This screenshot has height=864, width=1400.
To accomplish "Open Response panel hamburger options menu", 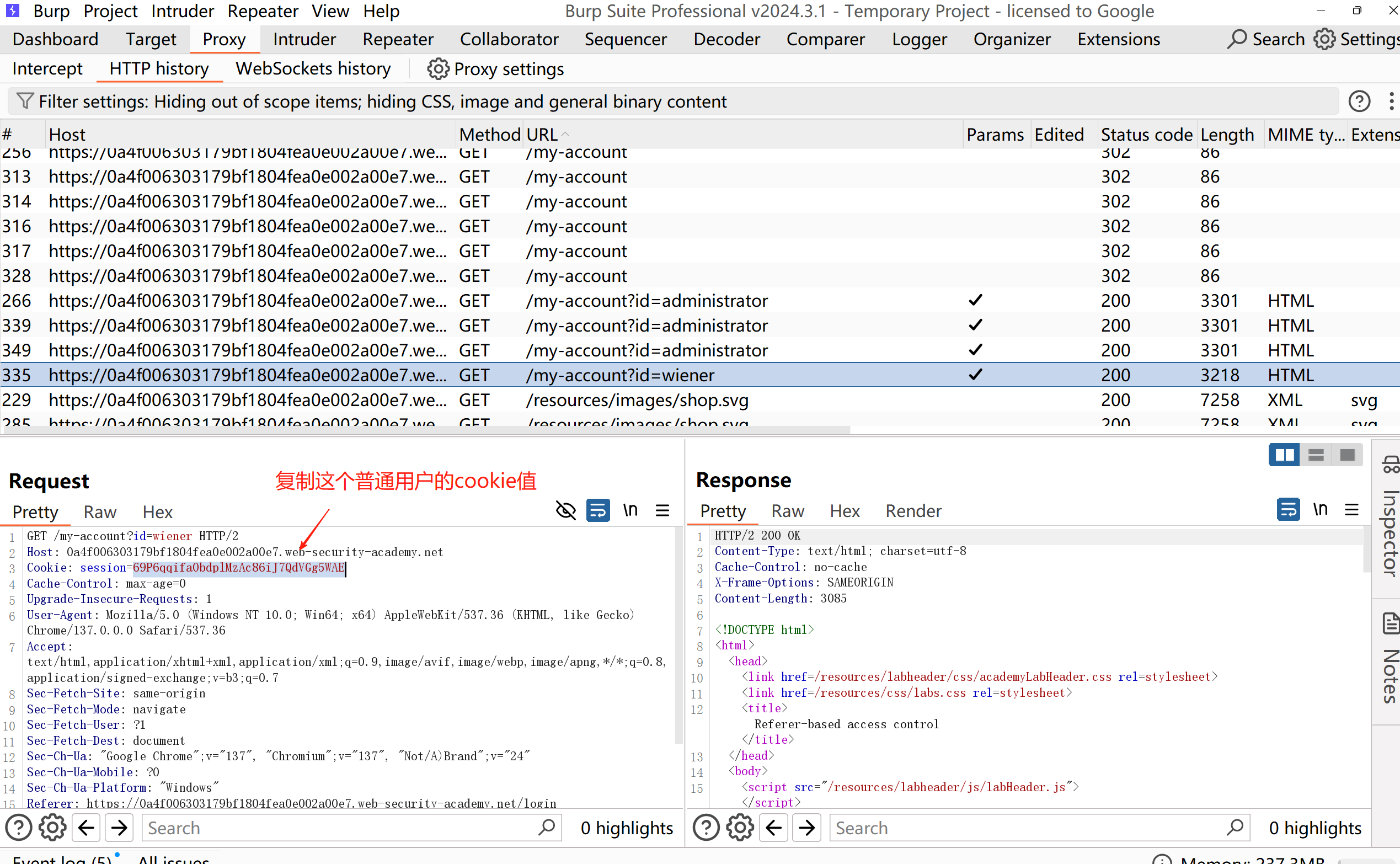I will click(1351, 509).
